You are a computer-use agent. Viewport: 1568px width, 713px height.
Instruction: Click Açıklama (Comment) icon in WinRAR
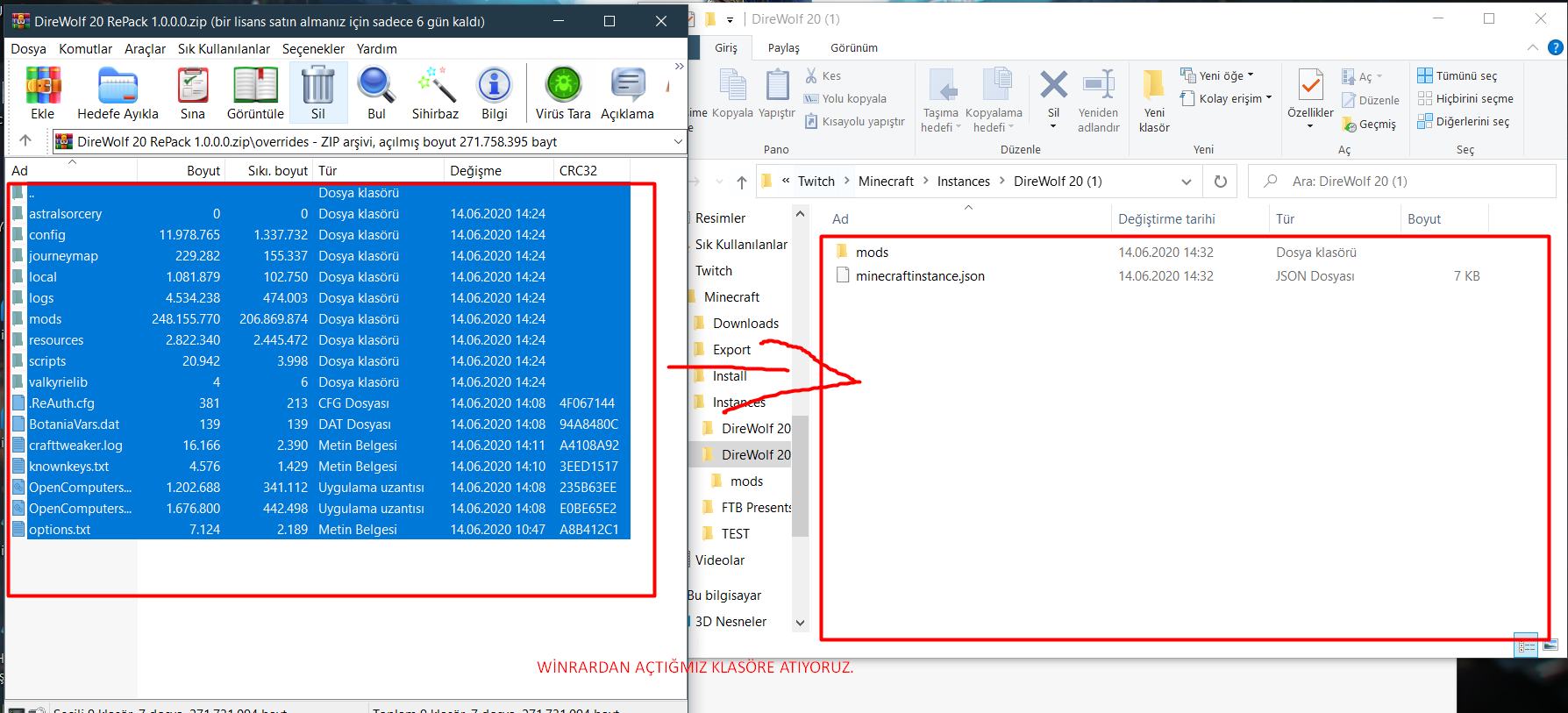tap(627, 93)
